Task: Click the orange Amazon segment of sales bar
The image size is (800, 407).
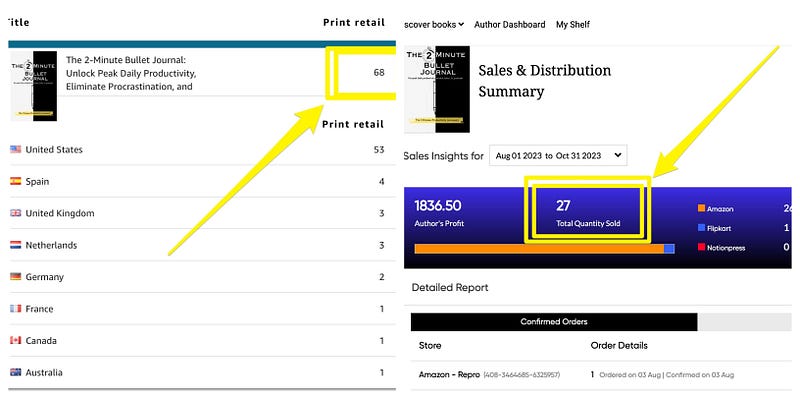Action: click(x=539, y=248)
